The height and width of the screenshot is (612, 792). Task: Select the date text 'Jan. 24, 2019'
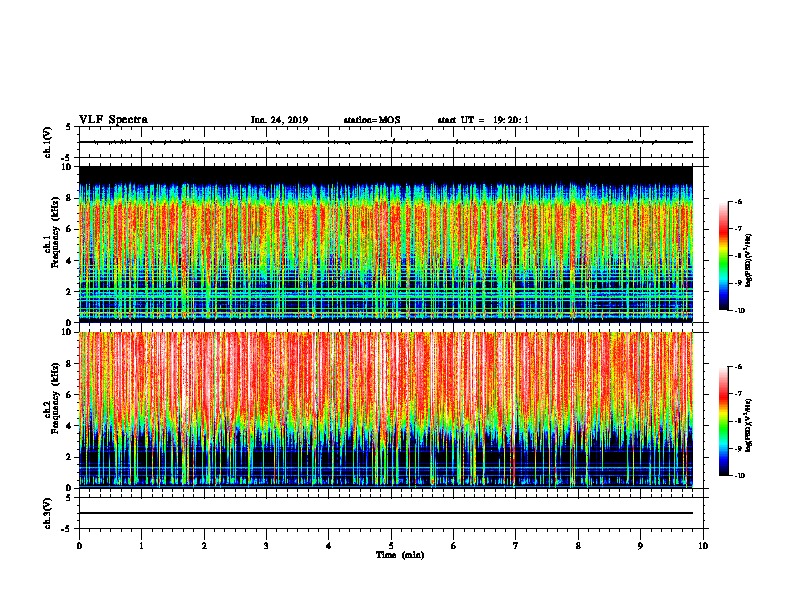click(x=279, y=120)
